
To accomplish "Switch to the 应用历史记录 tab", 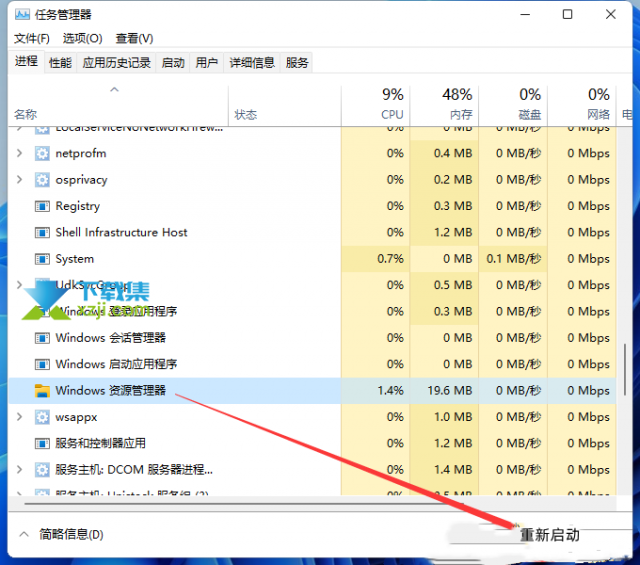I will [x=117, y=63].
